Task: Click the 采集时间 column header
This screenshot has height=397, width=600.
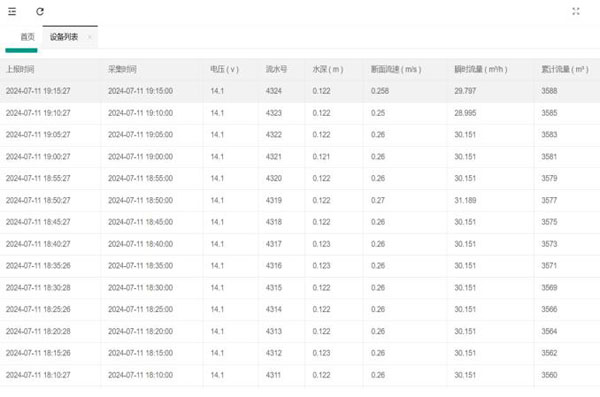Action: 122,69
